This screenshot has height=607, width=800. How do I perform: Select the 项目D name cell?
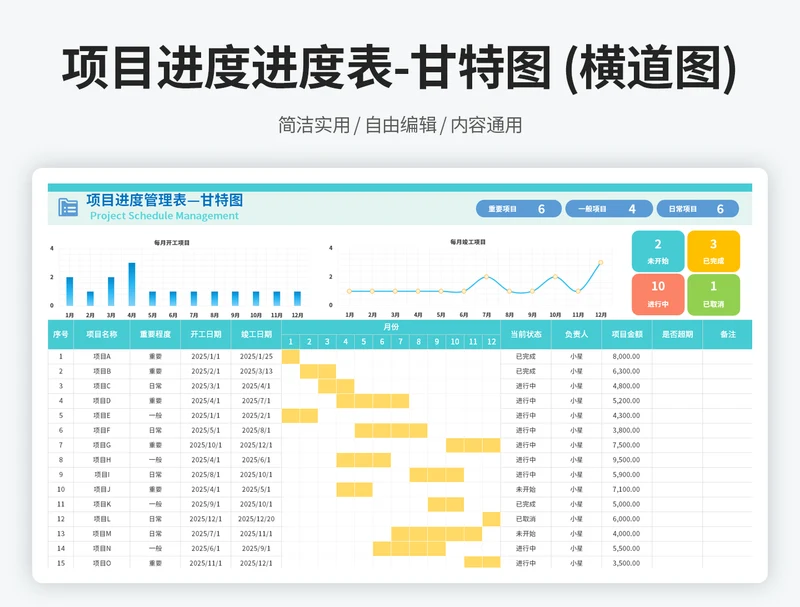102,401
